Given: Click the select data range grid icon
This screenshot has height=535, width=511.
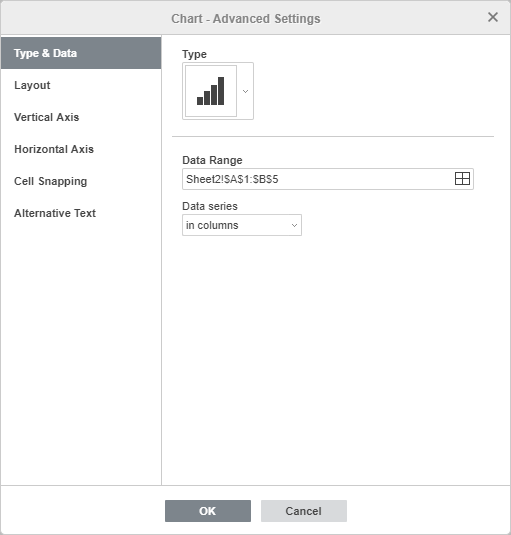Looking at the screenshot, I should click(x=462, y=178).
